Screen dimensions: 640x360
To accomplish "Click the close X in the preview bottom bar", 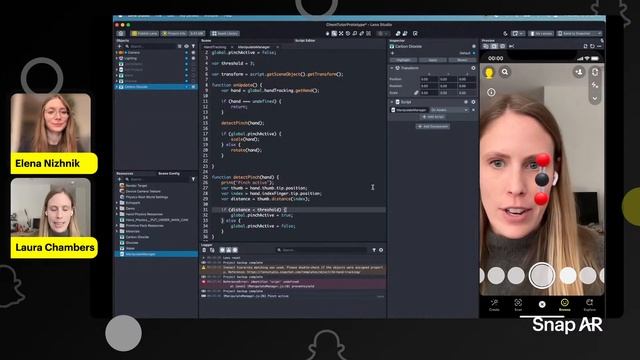I will pos(542,304).
